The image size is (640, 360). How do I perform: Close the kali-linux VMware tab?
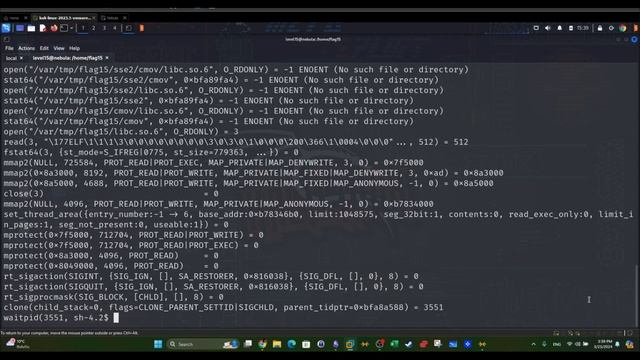pyautogui.click(x=94, y=18)
